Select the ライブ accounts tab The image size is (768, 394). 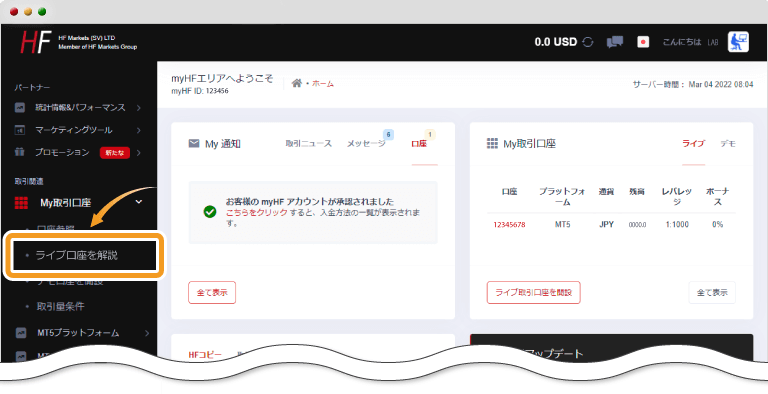pyautogui.click(x=694, y=144)
